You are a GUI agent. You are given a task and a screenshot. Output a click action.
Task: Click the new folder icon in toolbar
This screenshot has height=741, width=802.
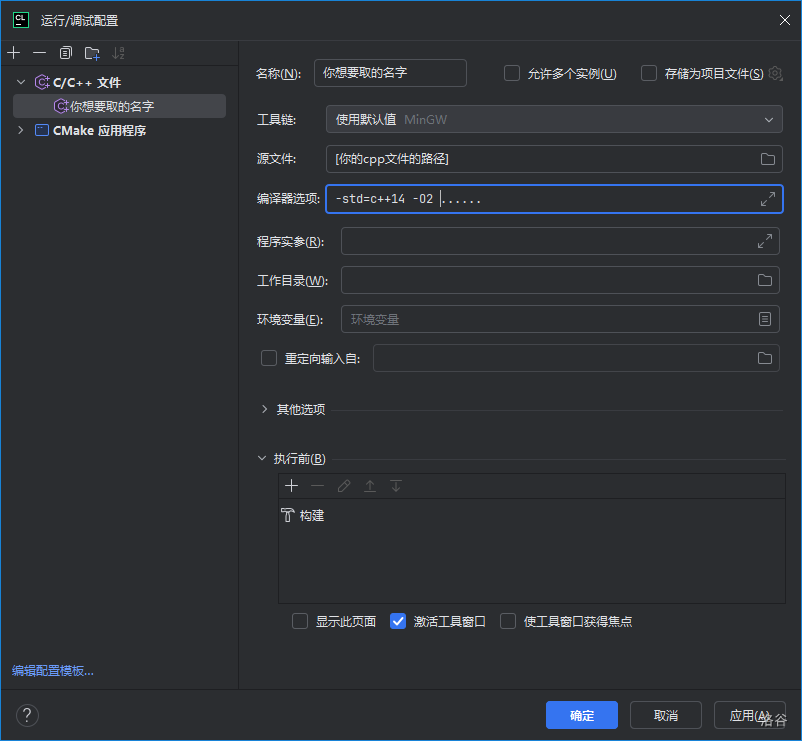point(92,53)
